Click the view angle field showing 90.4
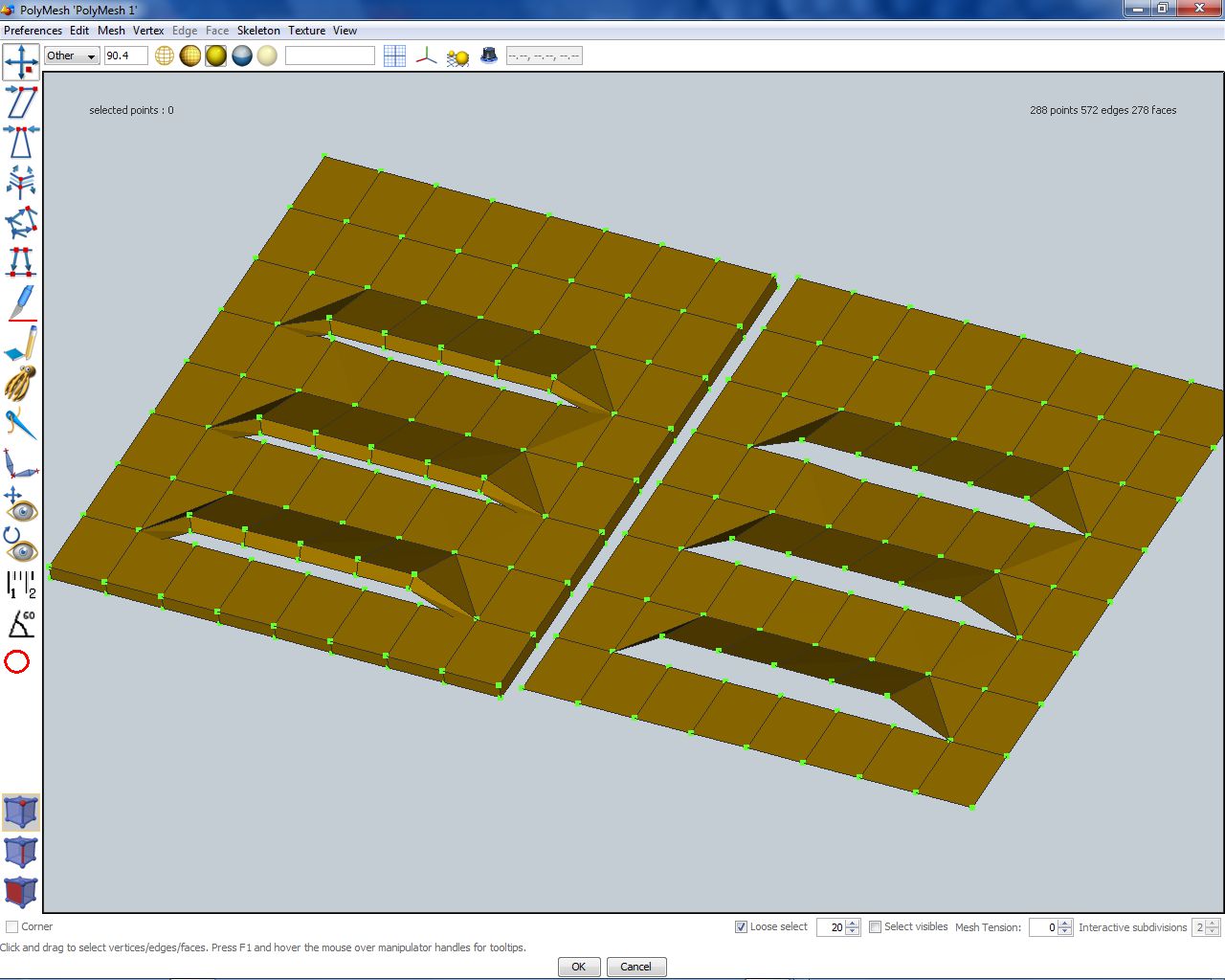1225x980 pixels. coord(125,56)
